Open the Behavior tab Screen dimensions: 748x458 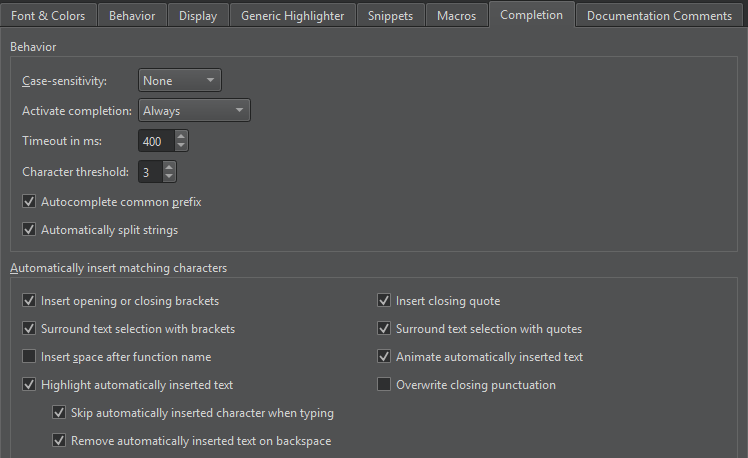pos(132,15)
